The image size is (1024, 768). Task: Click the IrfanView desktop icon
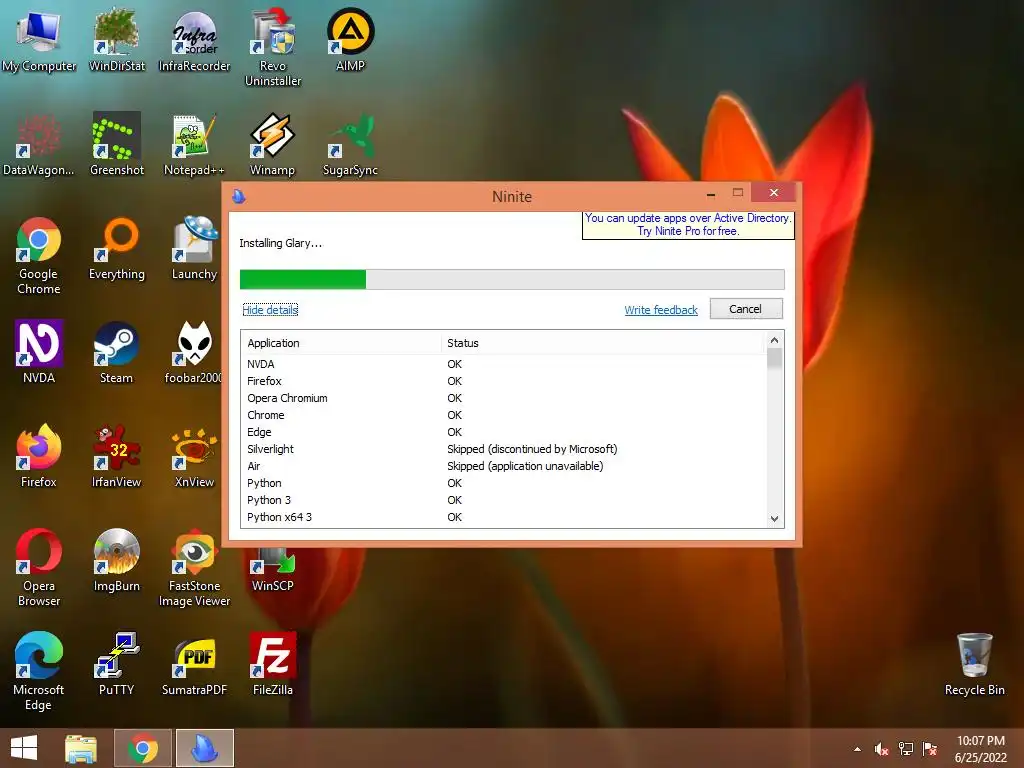click(116, 456)
